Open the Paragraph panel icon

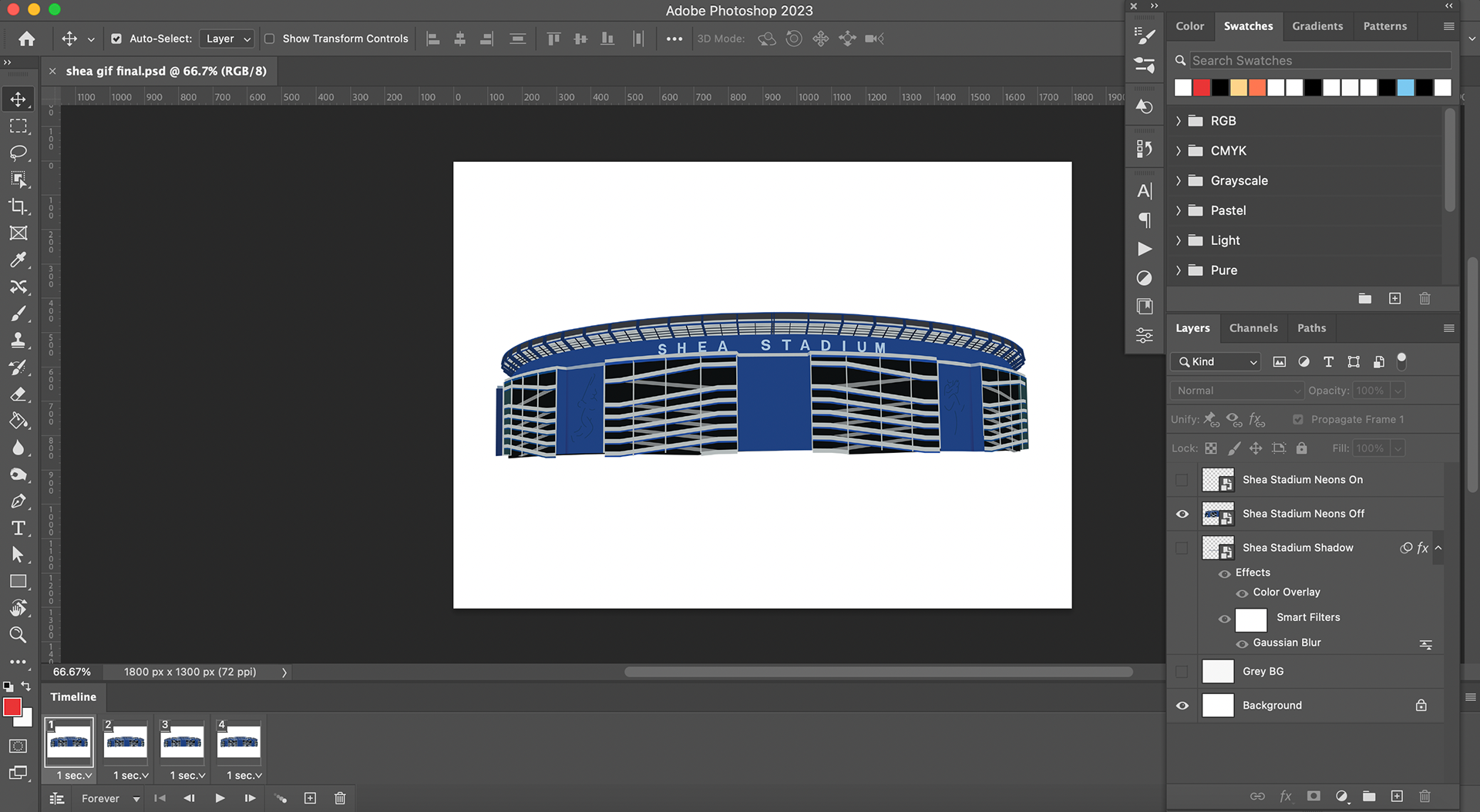pyautogui.click(x=1145, y=220)
